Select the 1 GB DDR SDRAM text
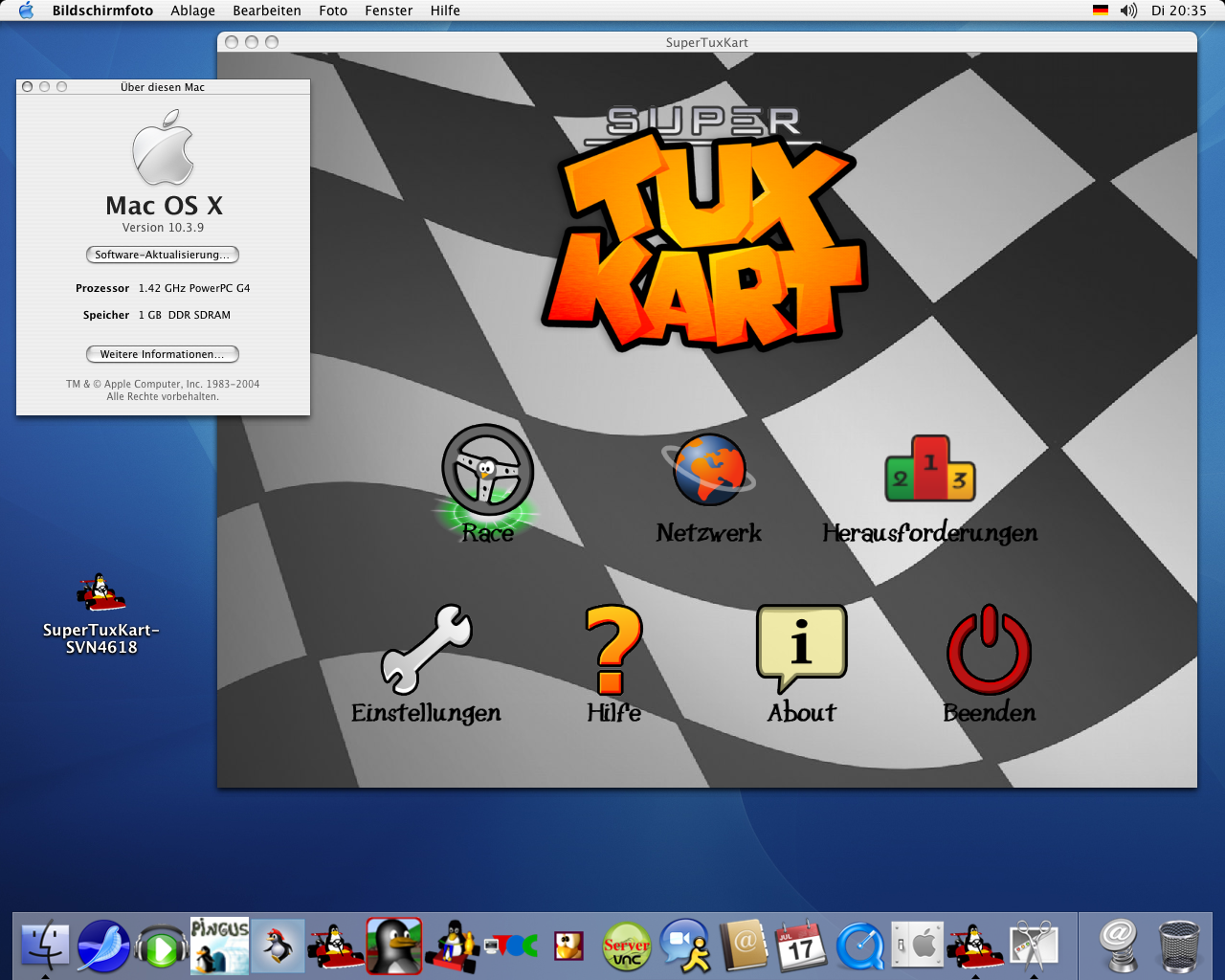Viewport: 1225px width, 980px height. coord(185,315)
